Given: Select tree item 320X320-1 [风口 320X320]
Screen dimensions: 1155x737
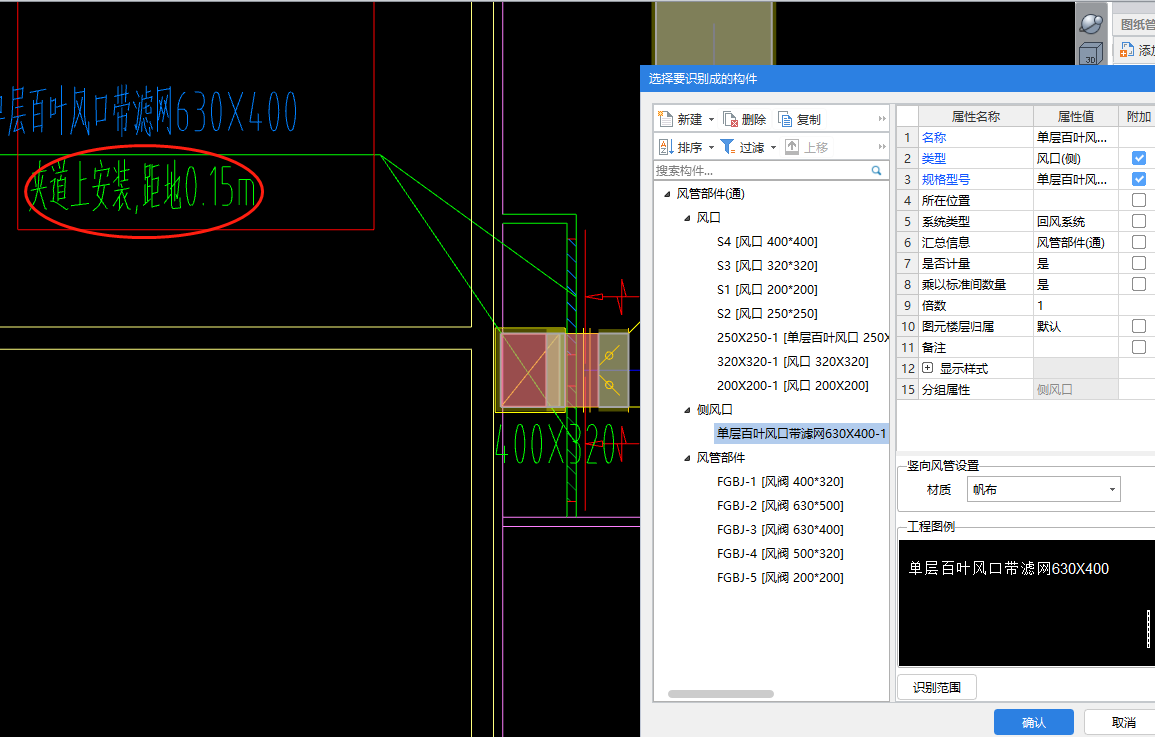Looking at the screenshot, I should coord(793,362).
